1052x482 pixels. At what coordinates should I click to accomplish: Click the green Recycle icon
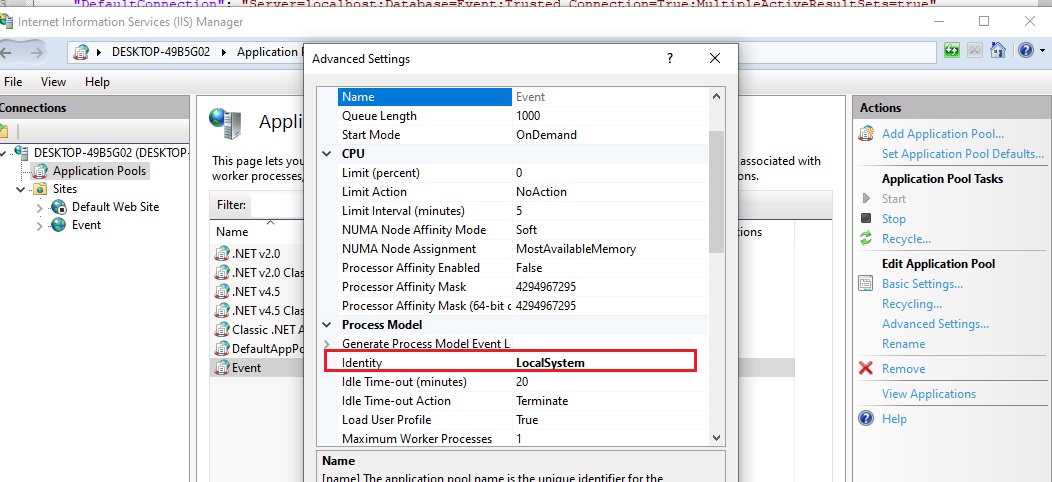point(866,238)
